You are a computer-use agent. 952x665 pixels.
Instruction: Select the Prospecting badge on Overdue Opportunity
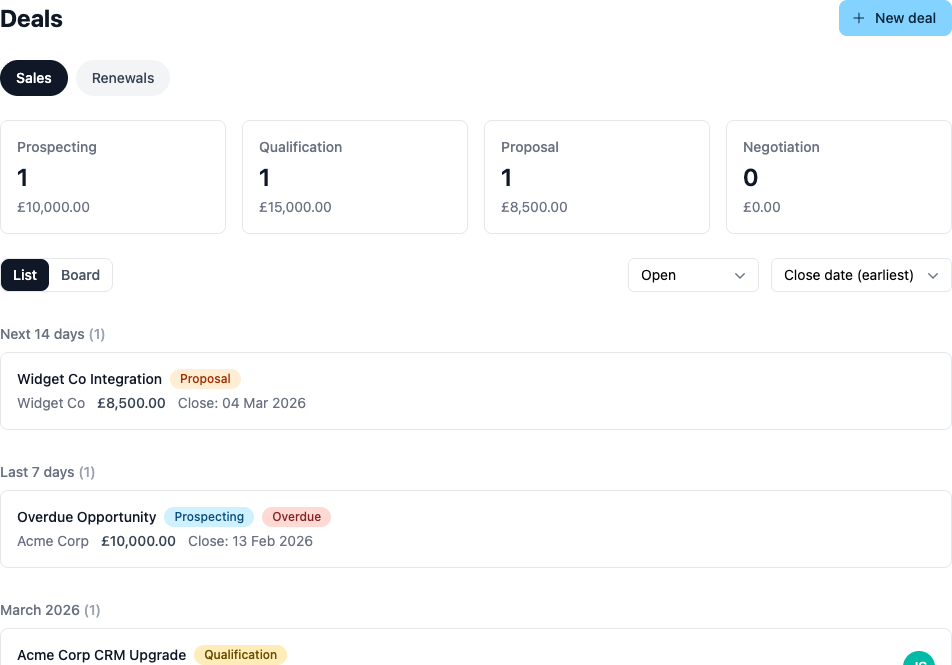208,517
